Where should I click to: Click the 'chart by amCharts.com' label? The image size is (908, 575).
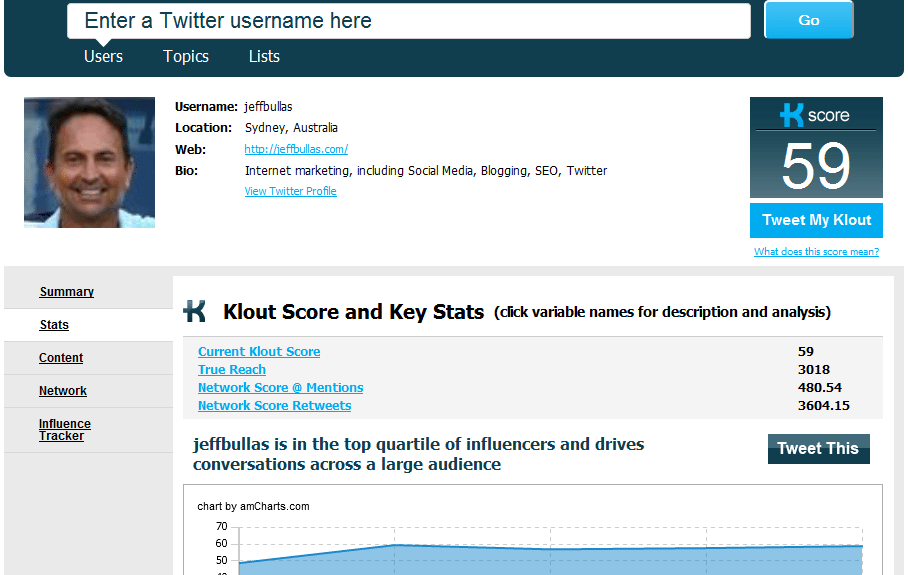253,506
